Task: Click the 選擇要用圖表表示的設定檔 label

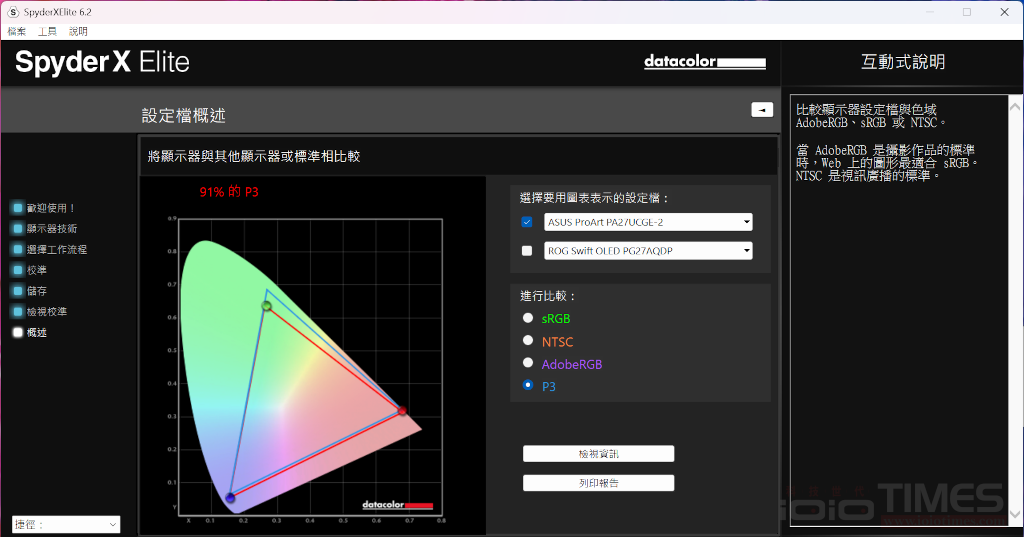Action: click(594, 198)
